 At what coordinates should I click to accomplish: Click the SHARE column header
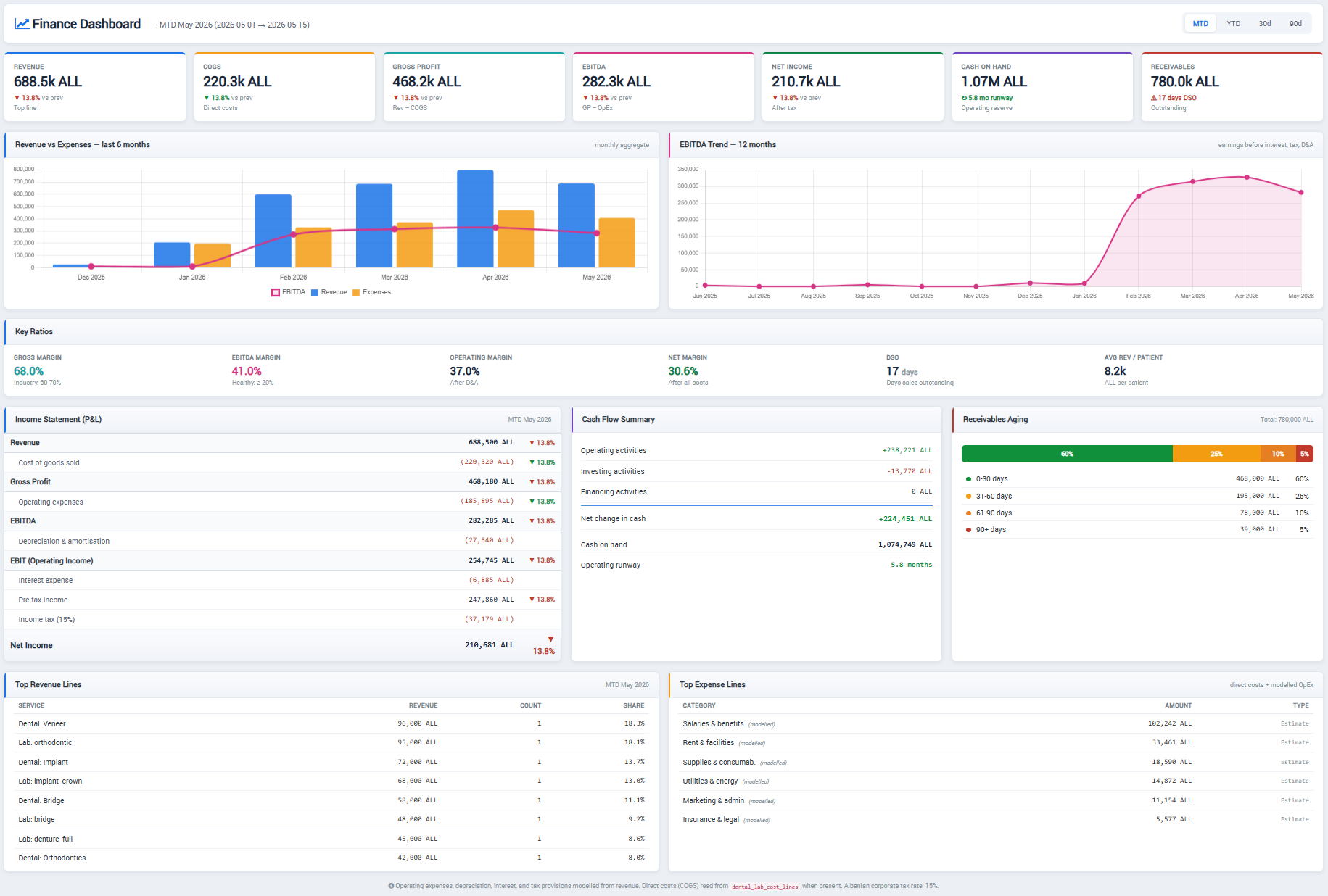633,705
